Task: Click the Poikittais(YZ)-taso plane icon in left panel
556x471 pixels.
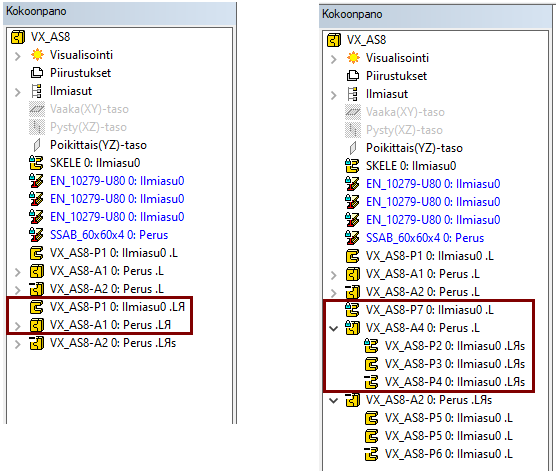Action: pos(37,145)
